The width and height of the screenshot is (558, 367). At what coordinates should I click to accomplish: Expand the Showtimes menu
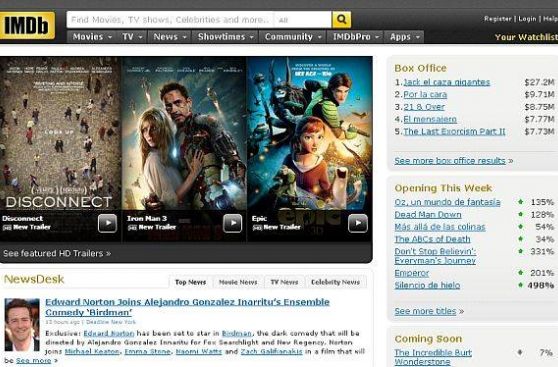click(x=226, y=37)
